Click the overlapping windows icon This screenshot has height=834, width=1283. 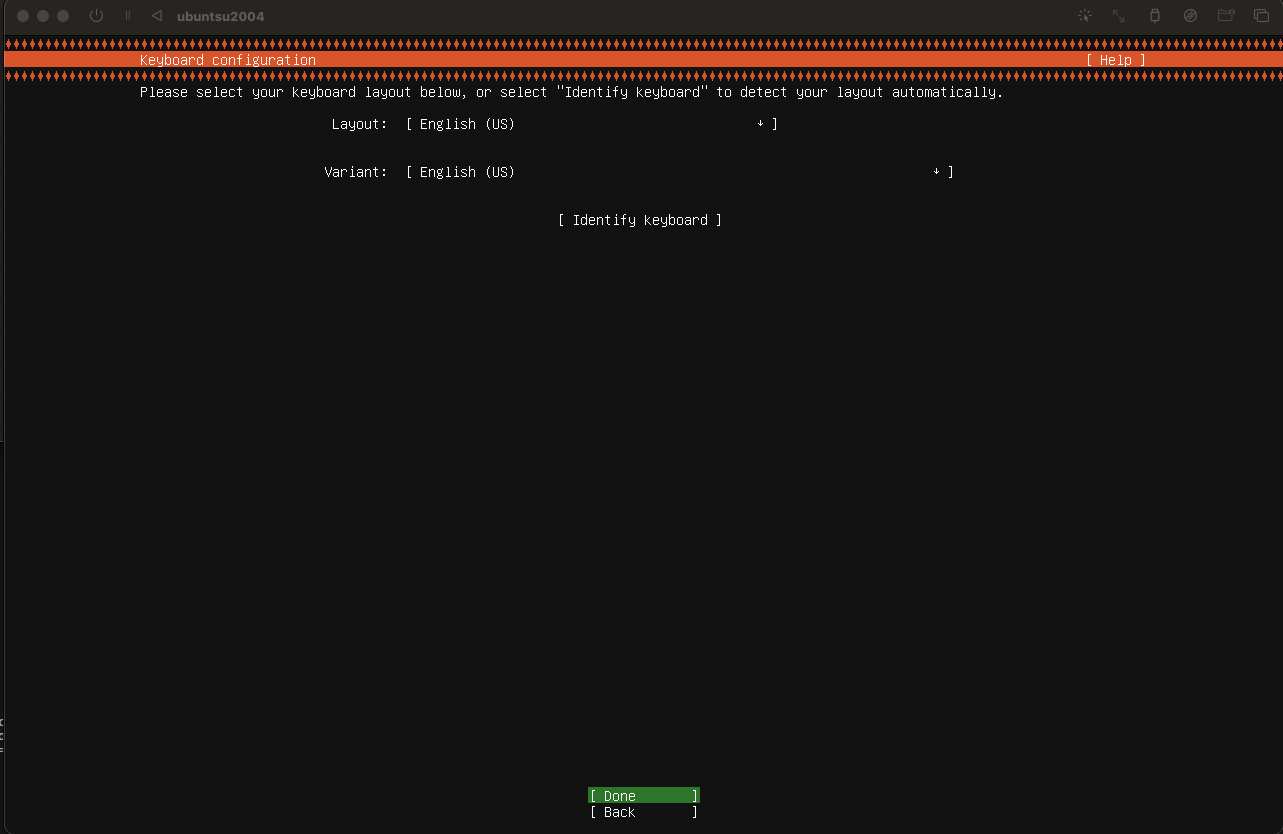pos(1261,16)
